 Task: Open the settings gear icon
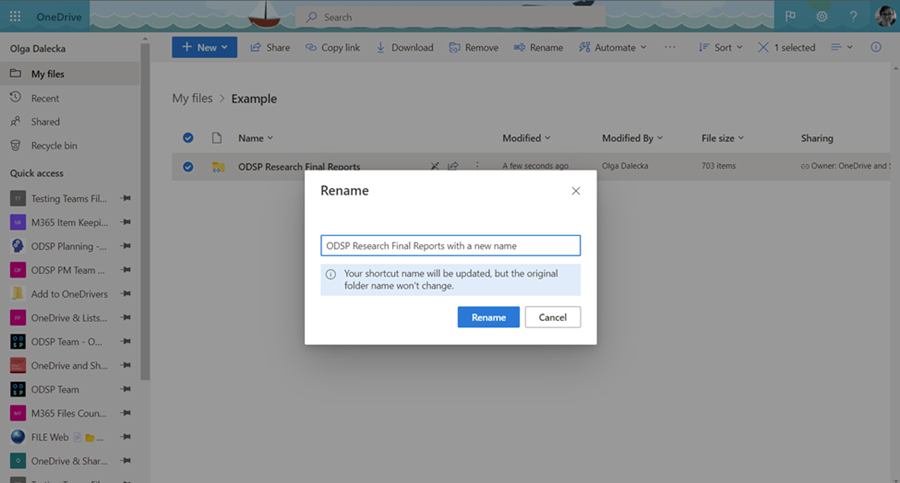tap(821, 17)
